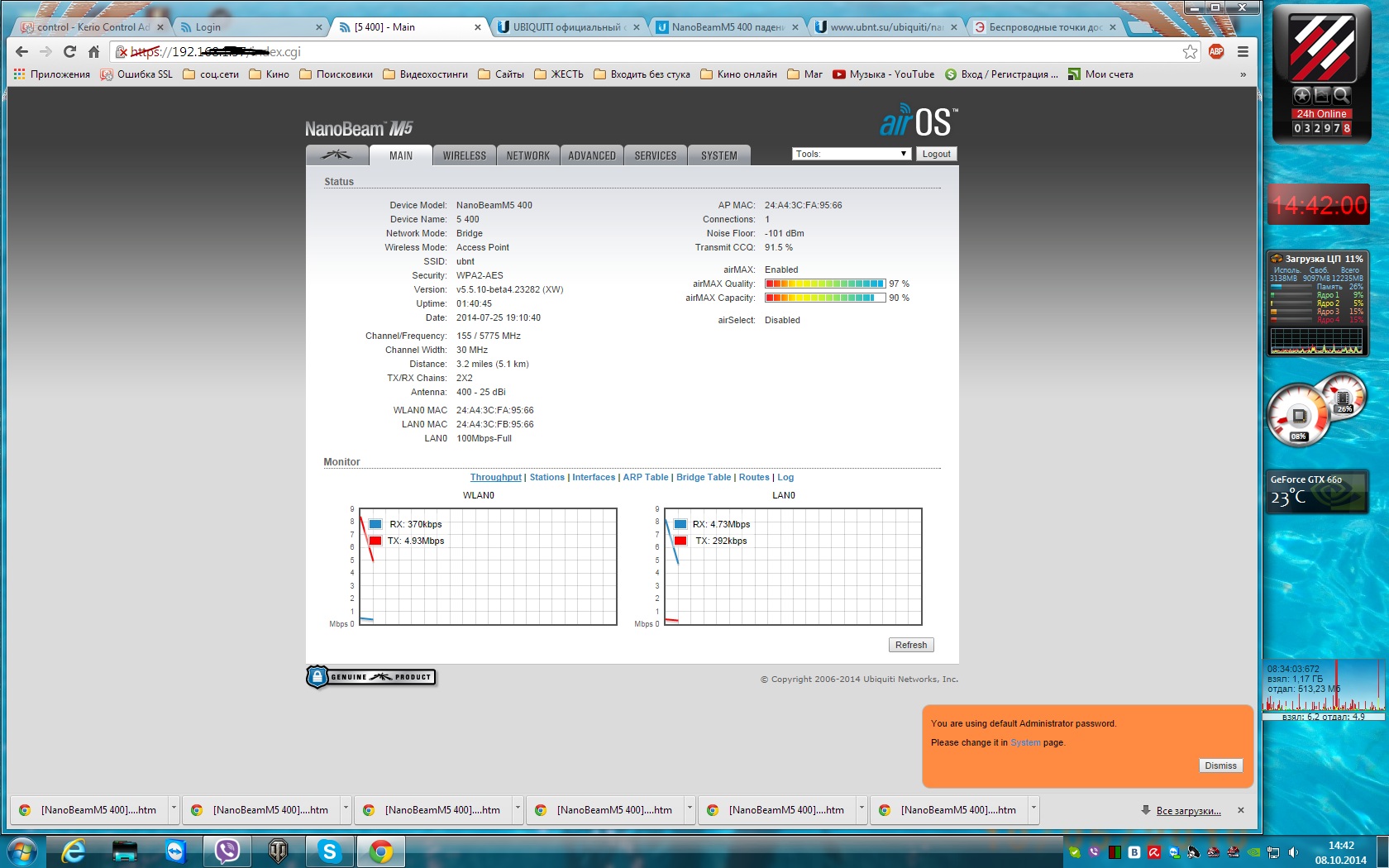Open the Throughput monitor link
The image size is (1389, 868).
pyautogui.click(x=496, y=477)
